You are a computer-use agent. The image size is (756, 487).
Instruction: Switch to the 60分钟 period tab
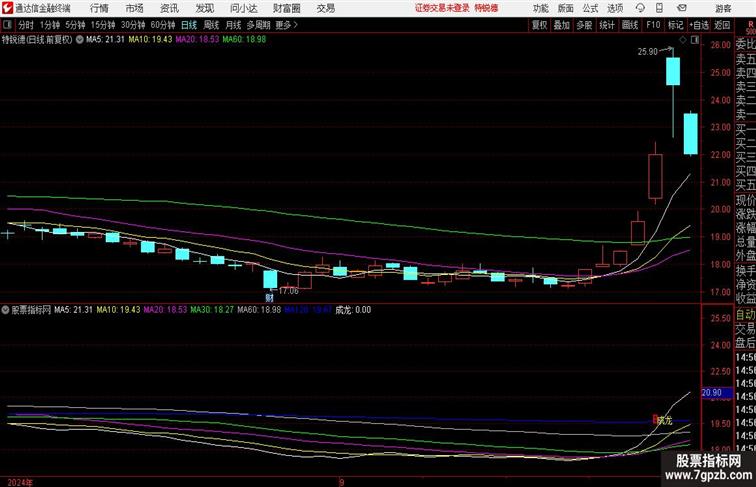click(x=162, y=25)
